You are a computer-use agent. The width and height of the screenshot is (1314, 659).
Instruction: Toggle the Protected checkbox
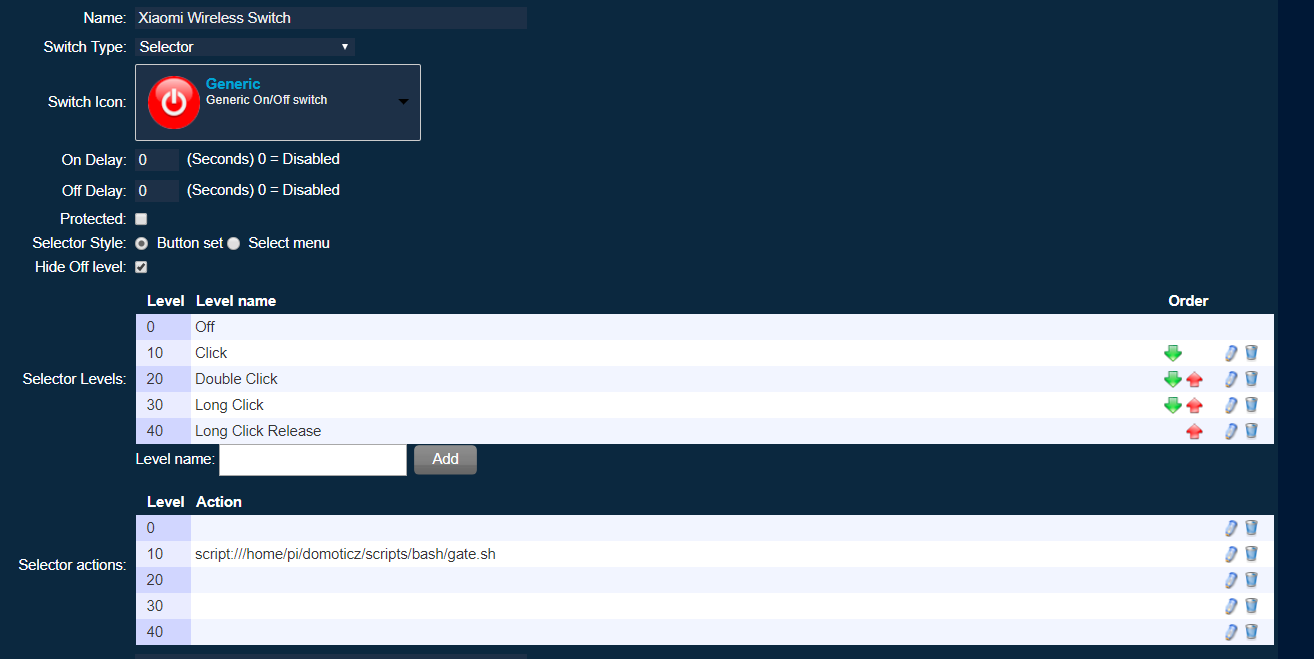141,219
